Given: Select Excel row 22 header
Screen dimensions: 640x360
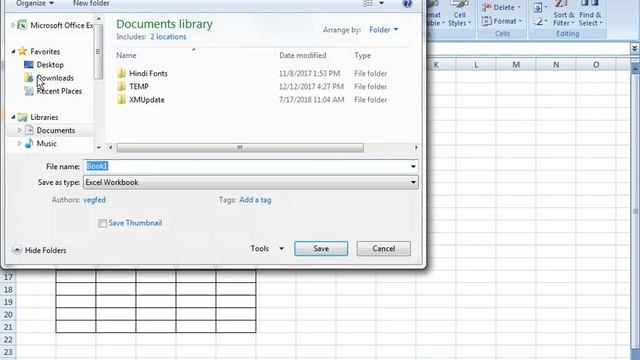Looking at the screenshot, I should pos(8,340).
